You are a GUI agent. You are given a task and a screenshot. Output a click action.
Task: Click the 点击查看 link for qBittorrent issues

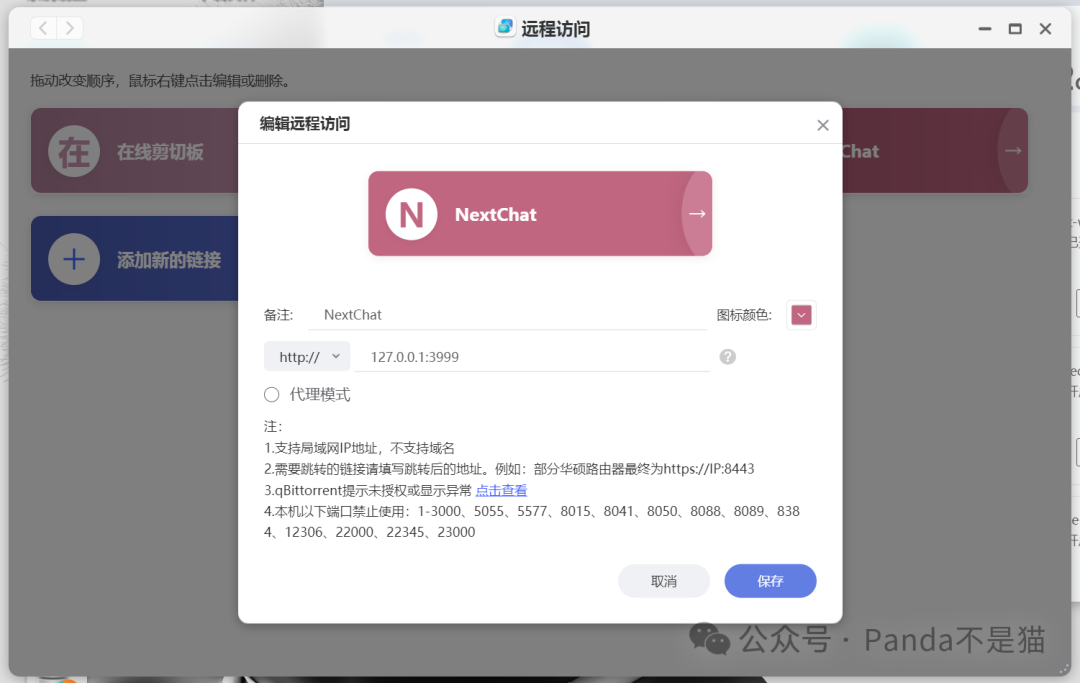pos(501,489)
